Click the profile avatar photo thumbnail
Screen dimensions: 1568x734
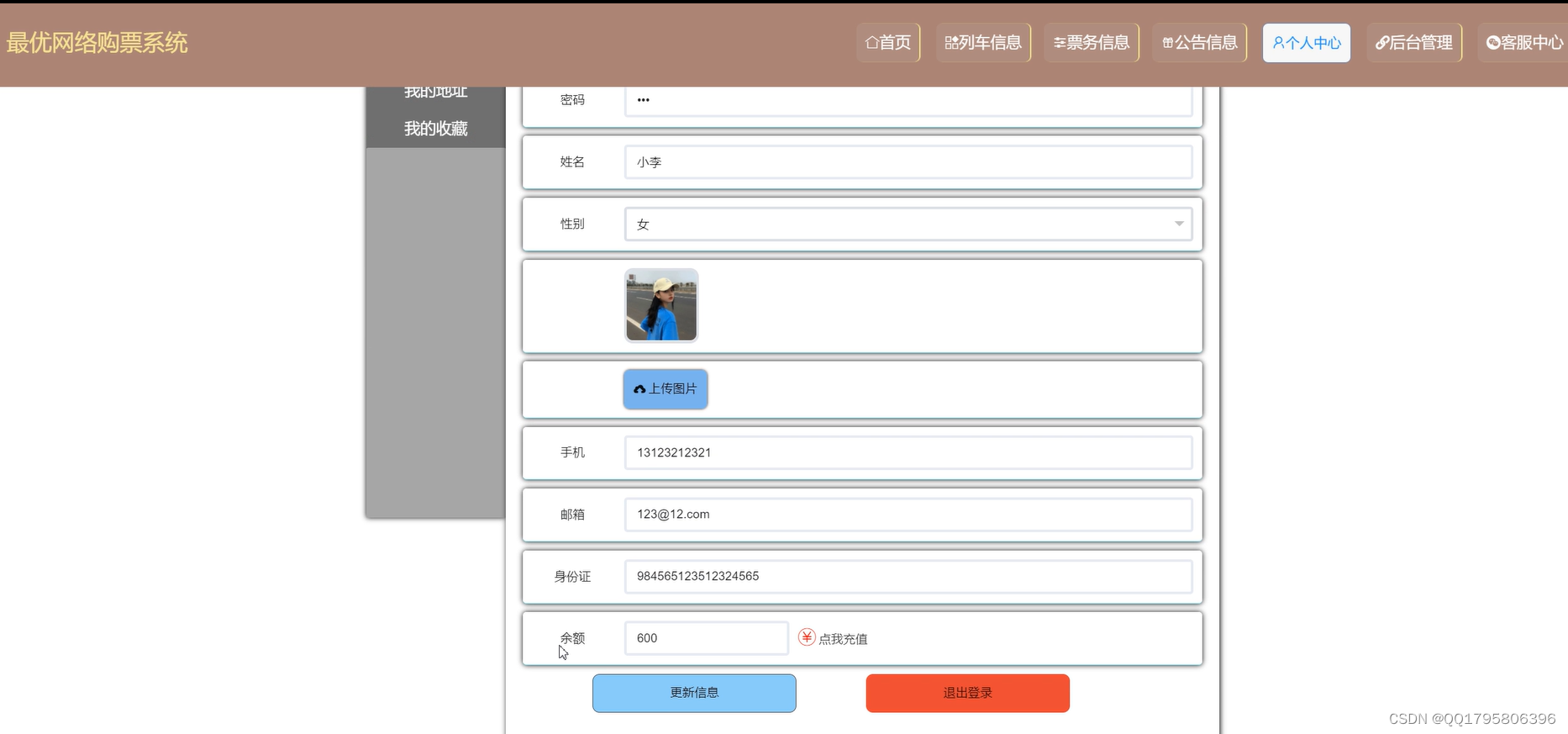pos(661,305)
